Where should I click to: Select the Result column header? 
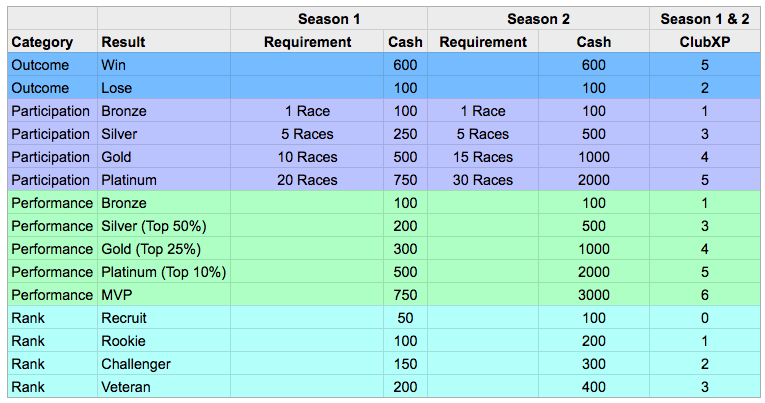tap(123, 42)
